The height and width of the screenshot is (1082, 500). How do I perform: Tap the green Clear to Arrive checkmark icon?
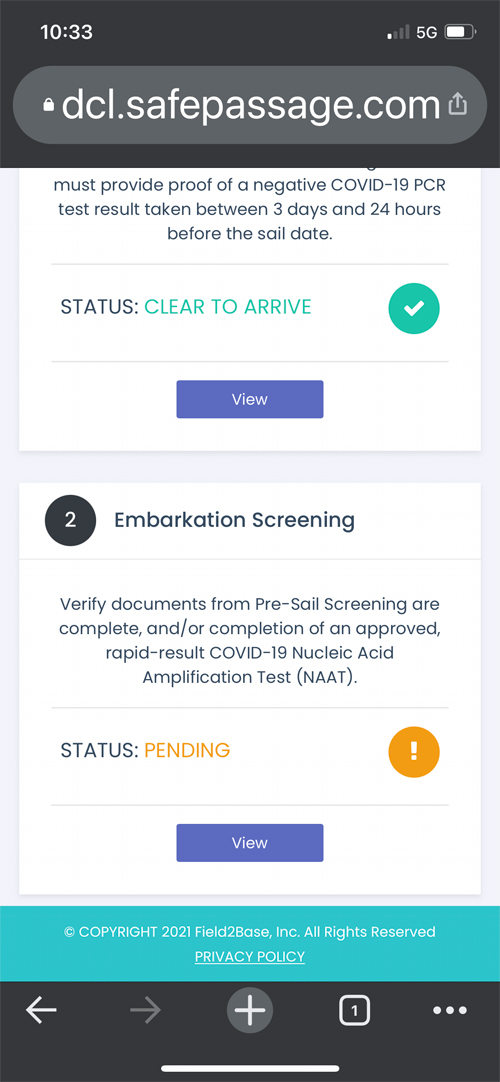(x=414, y=309)
